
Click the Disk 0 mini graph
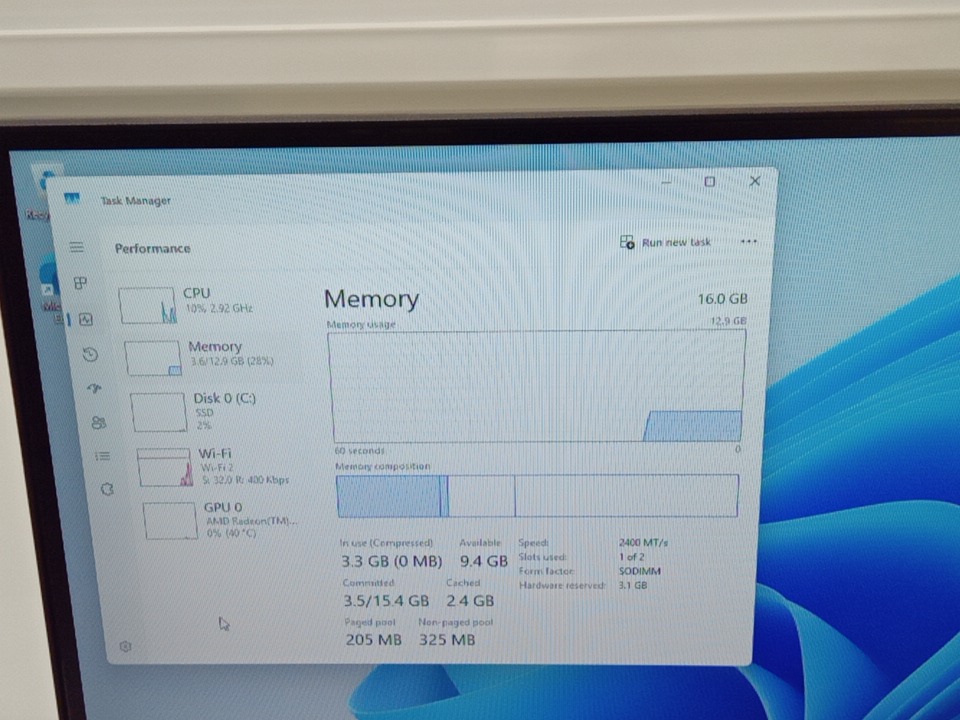pos(158,412)
